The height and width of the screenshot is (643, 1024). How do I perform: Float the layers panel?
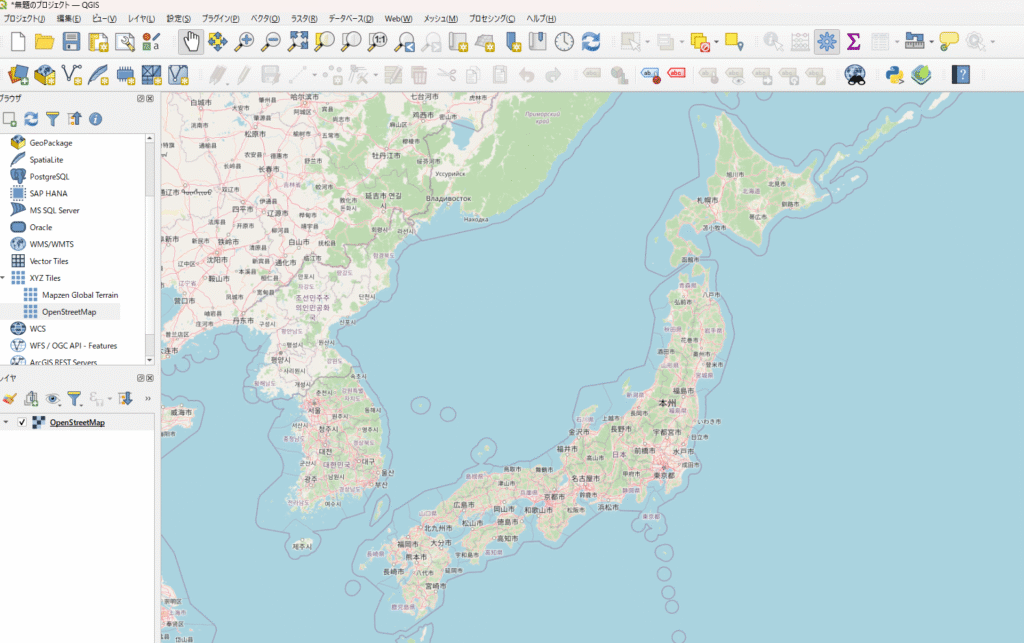coord(140,378)
